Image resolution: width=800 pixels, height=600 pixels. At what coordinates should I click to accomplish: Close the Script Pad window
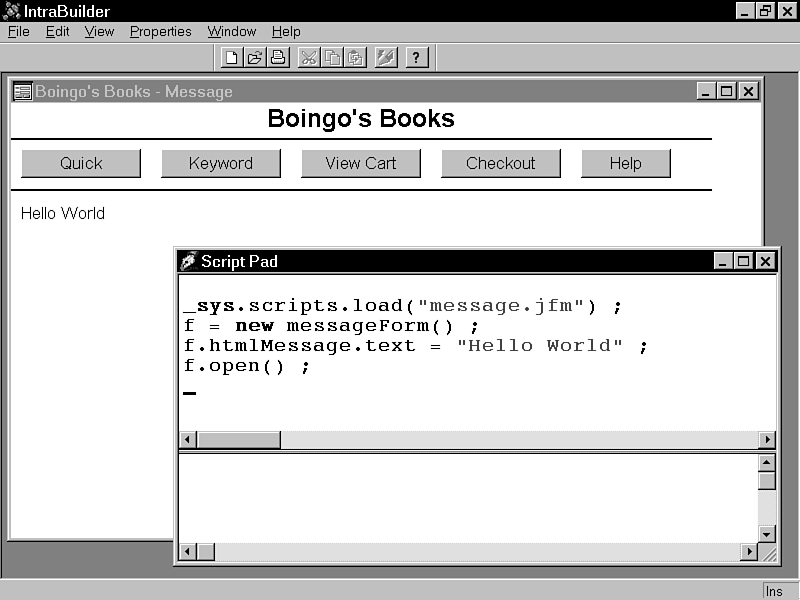[765, 261]
